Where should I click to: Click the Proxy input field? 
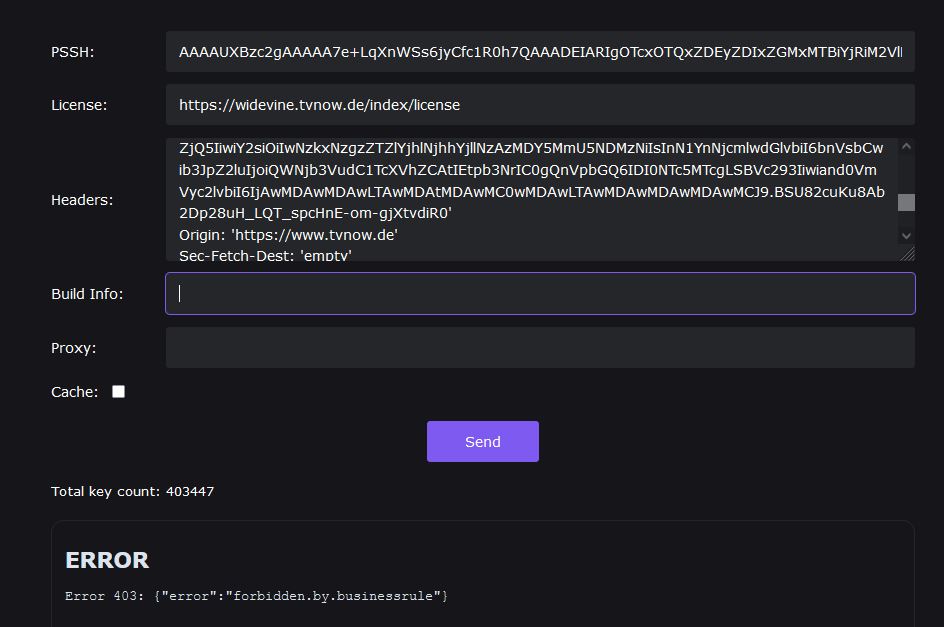coord(540,348)
